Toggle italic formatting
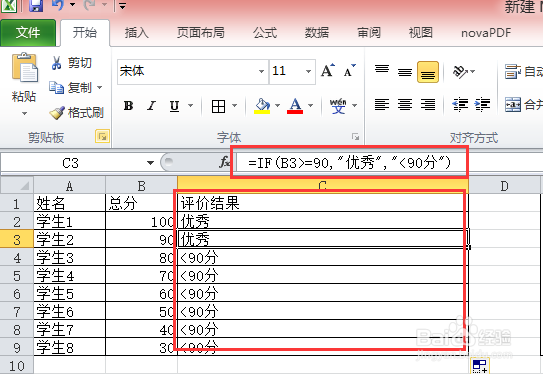This screenshot has height=374, width=543. [151, 106]
